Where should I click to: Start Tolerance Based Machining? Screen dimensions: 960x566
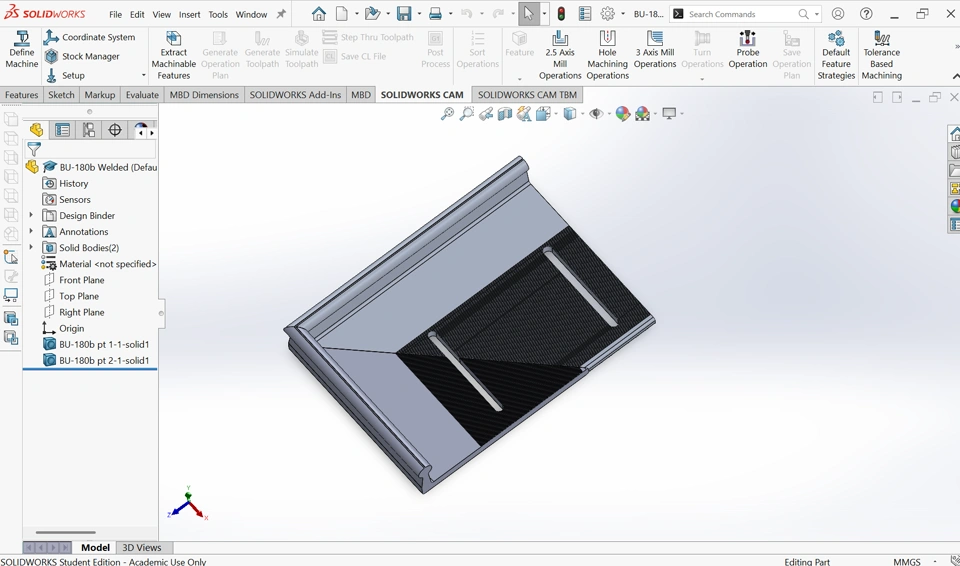882,56
